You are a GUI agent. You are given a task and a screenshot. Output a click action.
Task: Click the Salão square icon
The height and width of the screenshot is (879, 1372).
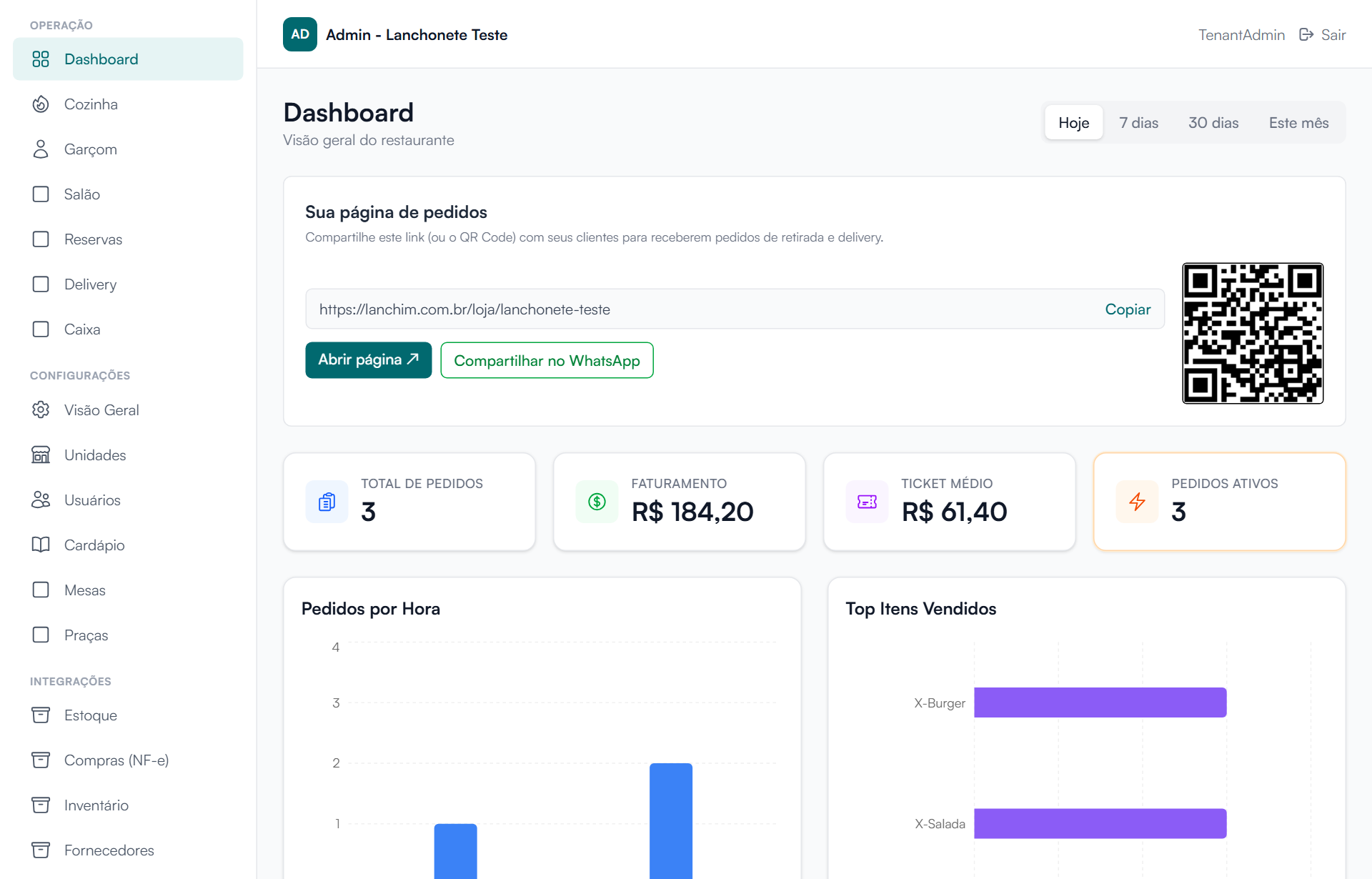(41, 194)
